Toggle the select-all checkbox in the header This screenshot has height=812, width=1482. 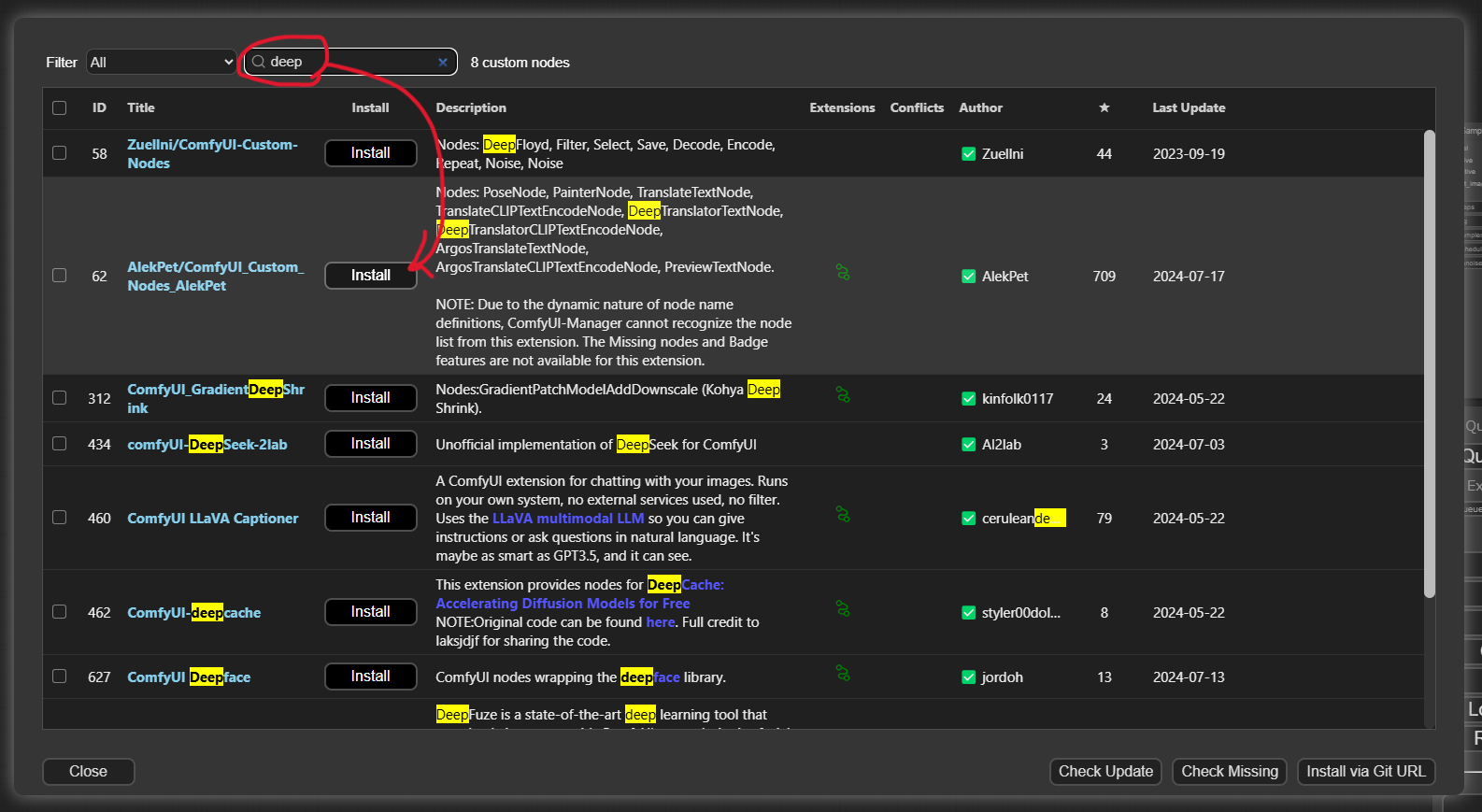[x=60, y=108]
